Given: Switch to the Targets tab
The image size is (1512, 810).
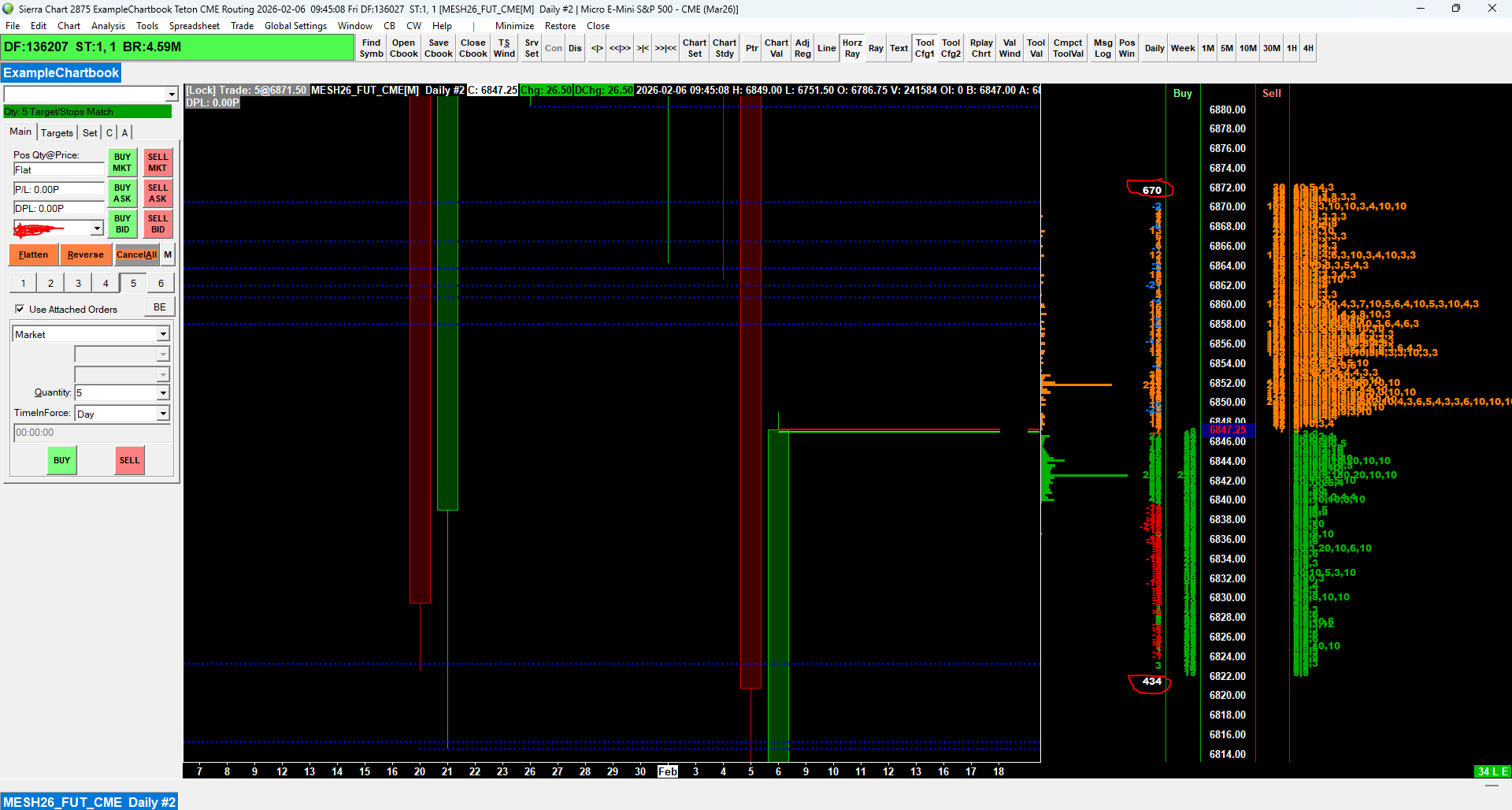Looking at the screenshot, I should coord(57,132).
